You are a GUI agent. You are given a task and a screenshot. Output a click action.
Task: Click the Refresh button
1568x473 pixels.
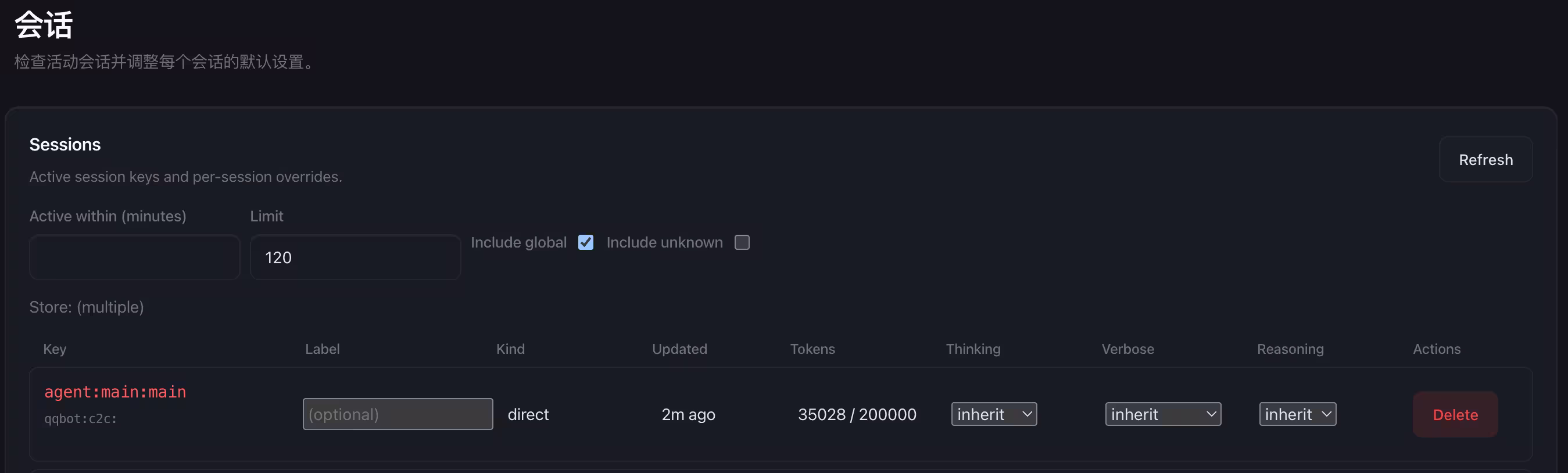(1485, 159)
